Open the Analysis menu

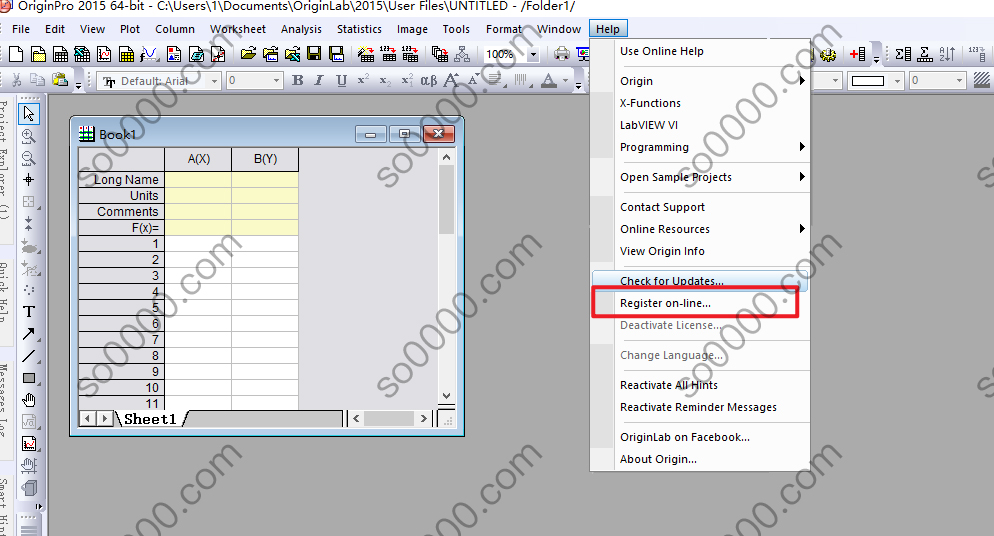click(301, 29)
